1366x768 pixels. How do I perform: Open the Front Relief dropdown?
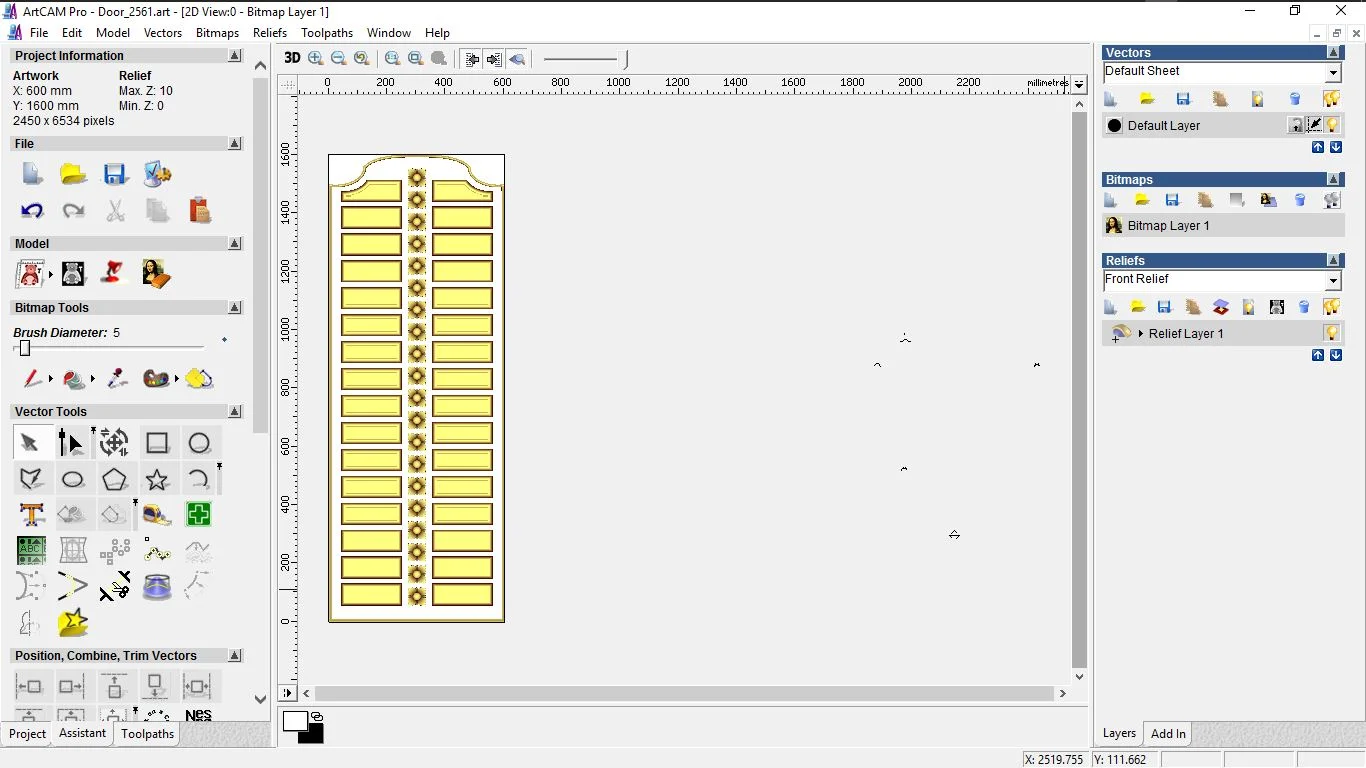coord(1333,281)
